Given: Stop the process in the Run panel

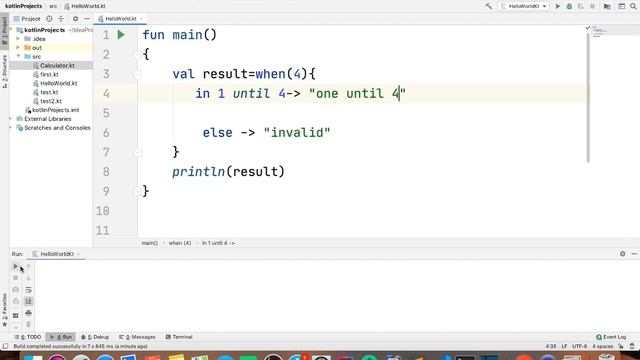Looking at the screenshot, I should tap(16, 278).
